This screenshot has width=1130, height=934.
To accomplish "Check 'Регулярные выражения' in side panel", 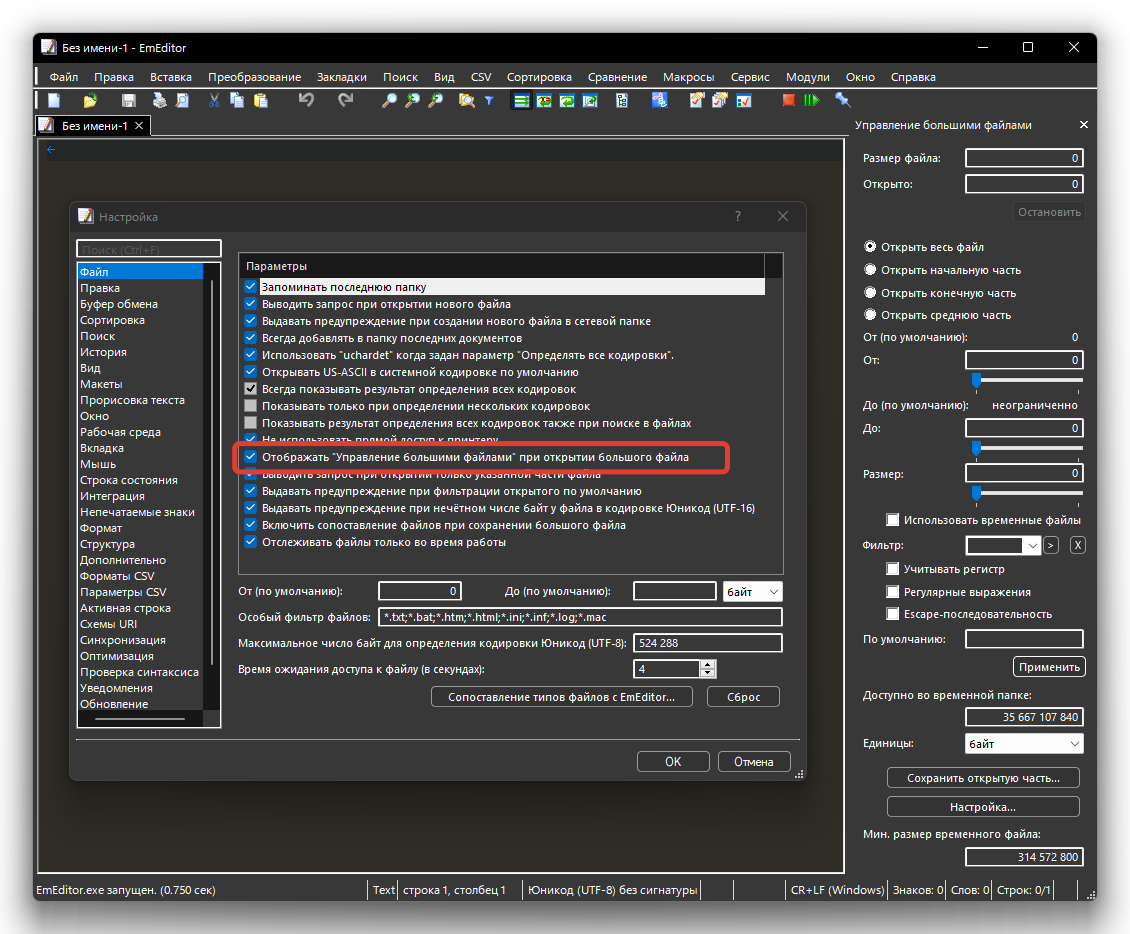I will 892,592.
